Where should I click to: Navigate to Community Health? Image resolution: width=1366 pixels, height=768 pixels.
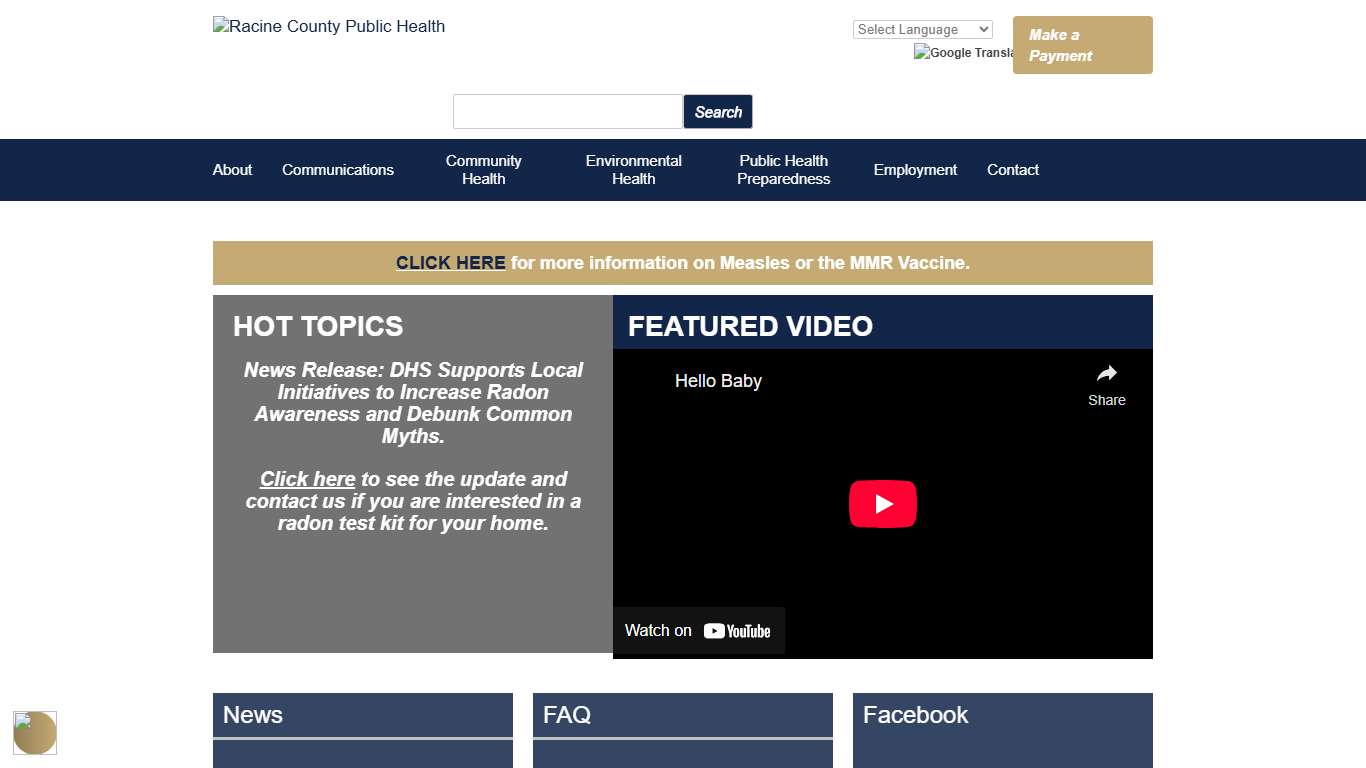483,170
